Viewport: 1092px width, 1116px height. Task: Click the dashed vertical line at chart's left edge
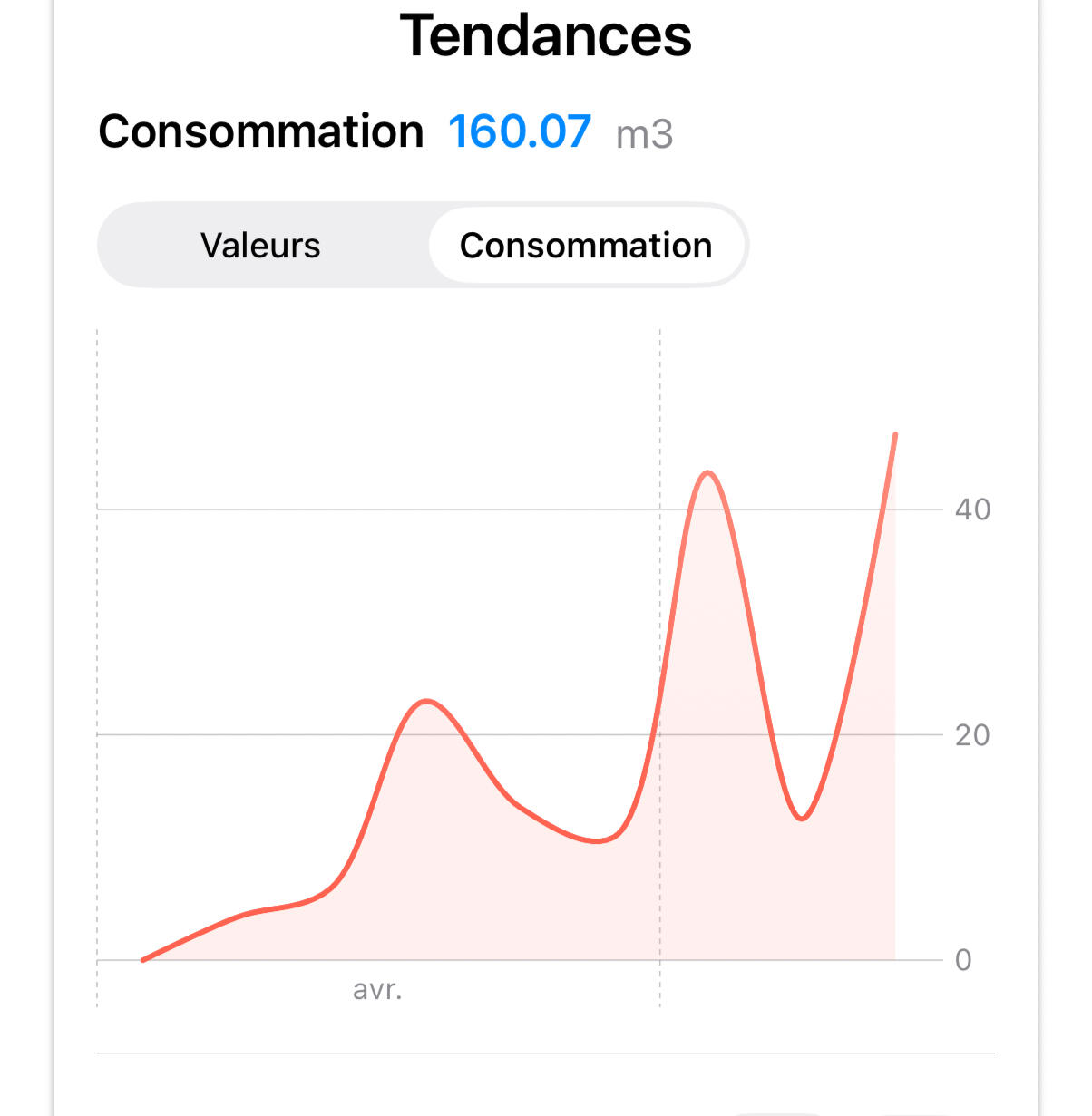tap(97, 635)
